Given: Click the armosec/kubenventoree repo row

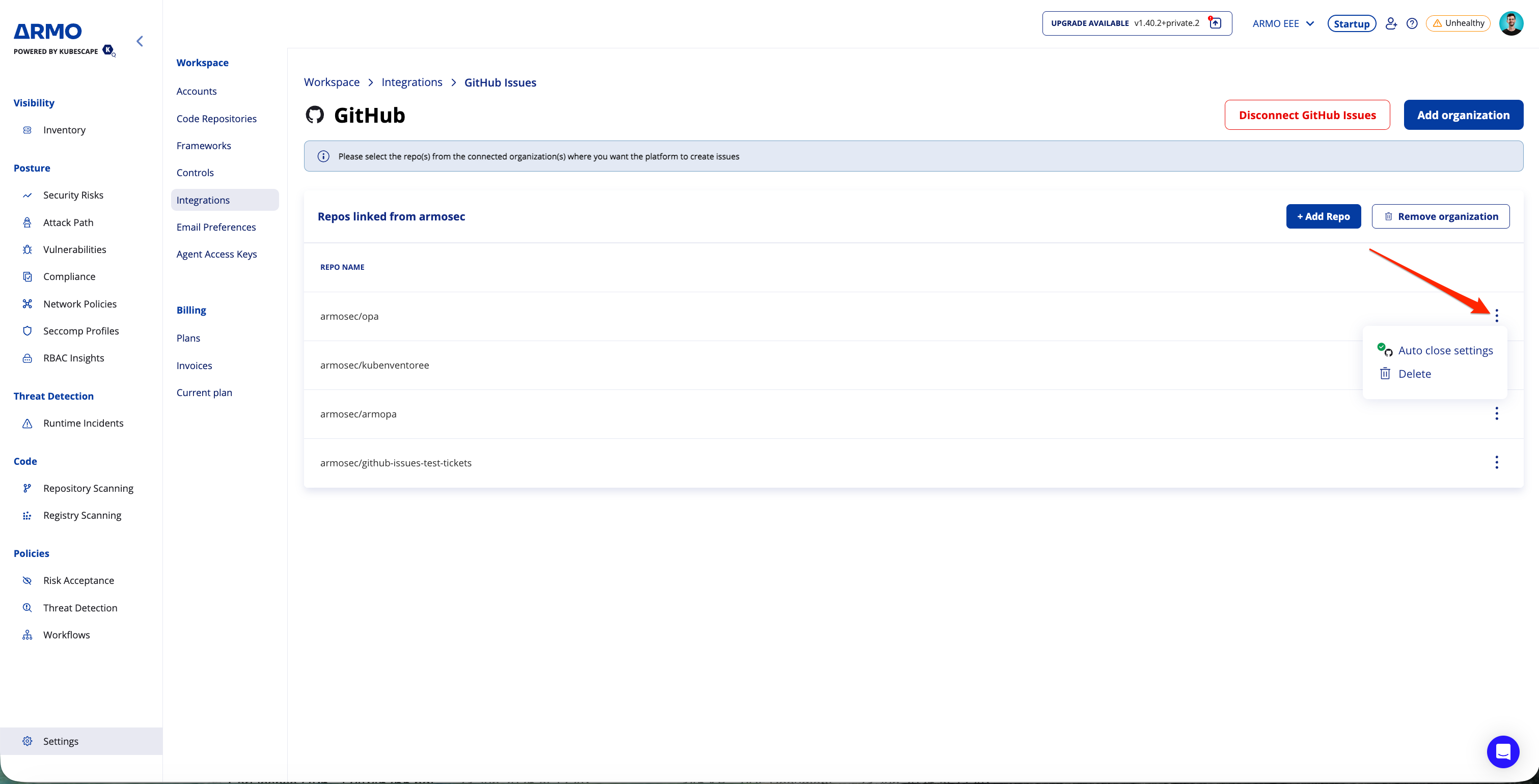Looking at the screenshot, I should [914, 365].
